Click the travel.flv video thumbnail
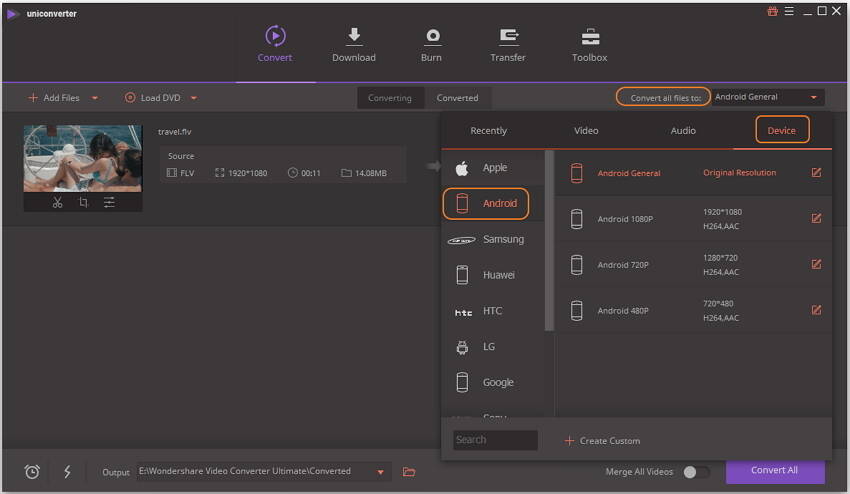The width and height of the screenshot is (850, 494). (x=82, y=158)
